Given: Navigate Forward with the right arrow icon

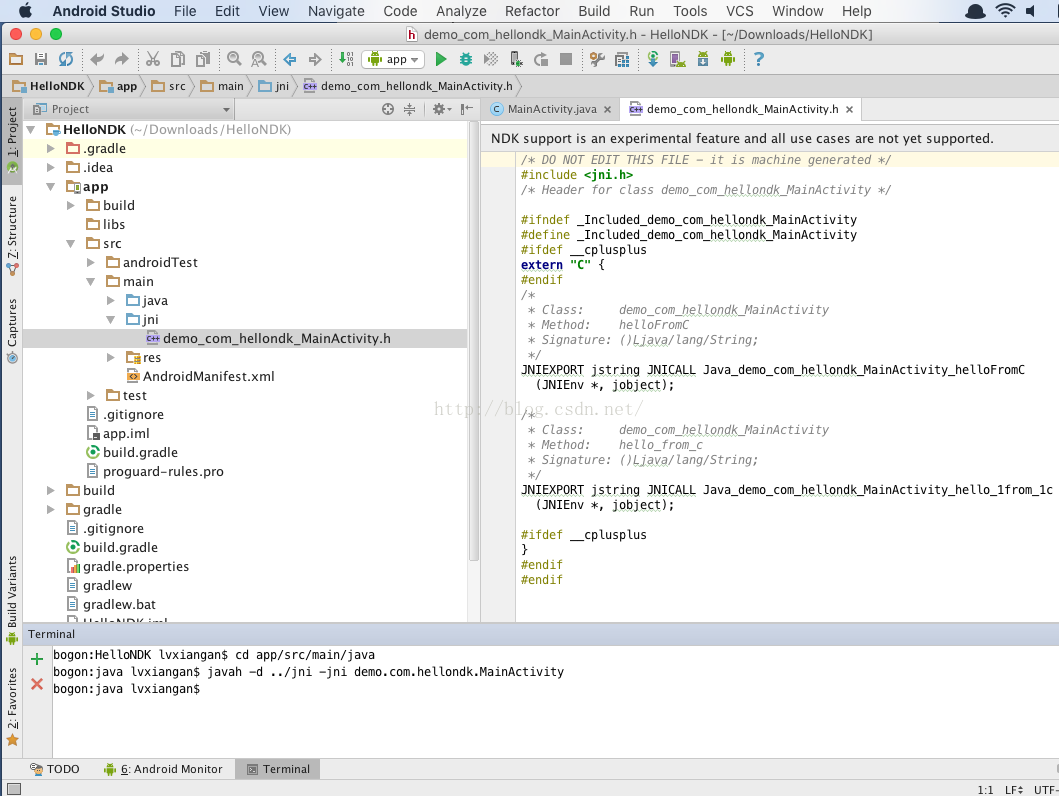Looking at the screenshot, I should point(315,59).
